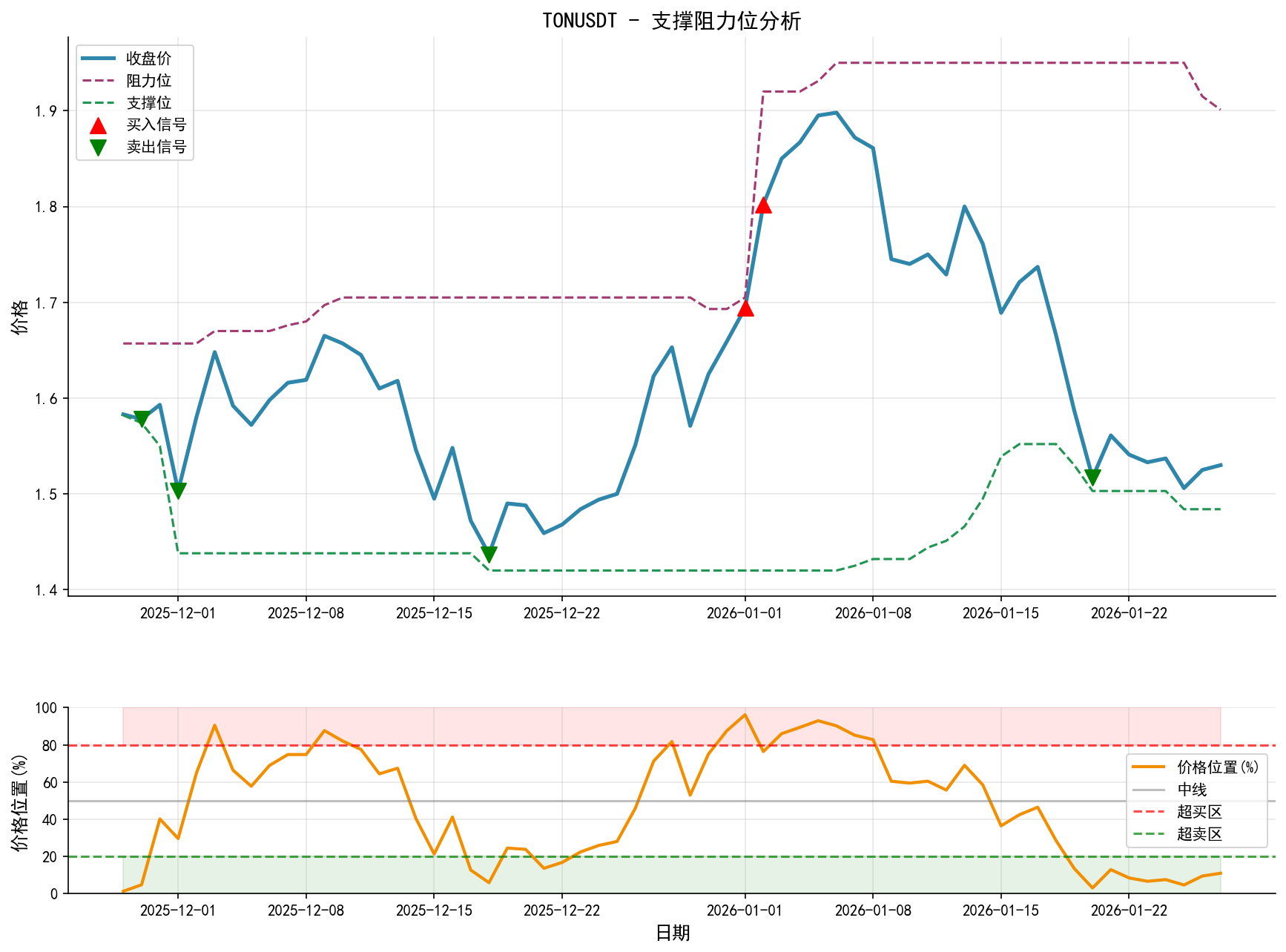Toggle the 阻力位 legend entry

click(148, 82)
